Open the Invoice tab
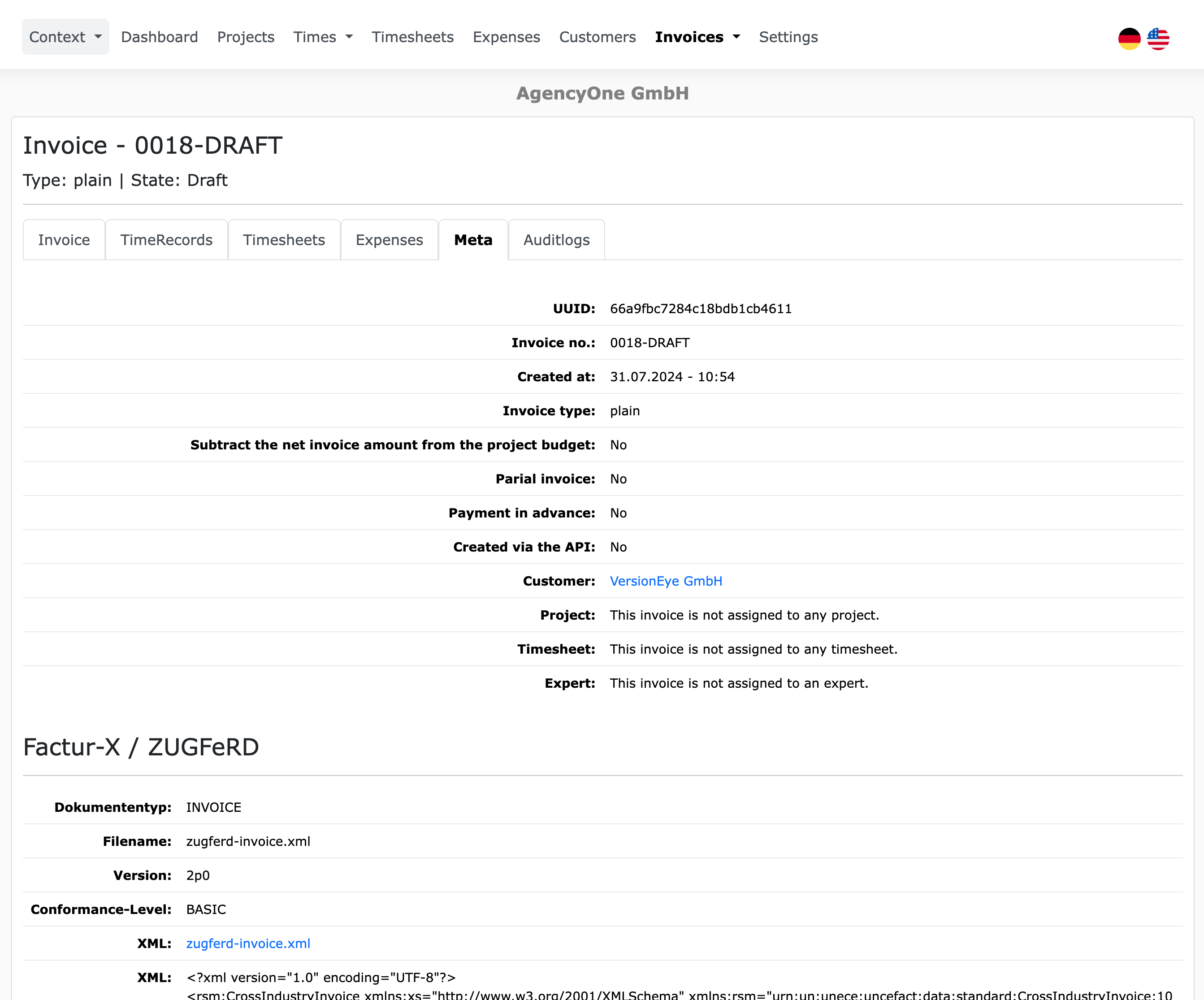This screenshot has width=1204, height=1000. pyautogui.click(x=64, y=240)
